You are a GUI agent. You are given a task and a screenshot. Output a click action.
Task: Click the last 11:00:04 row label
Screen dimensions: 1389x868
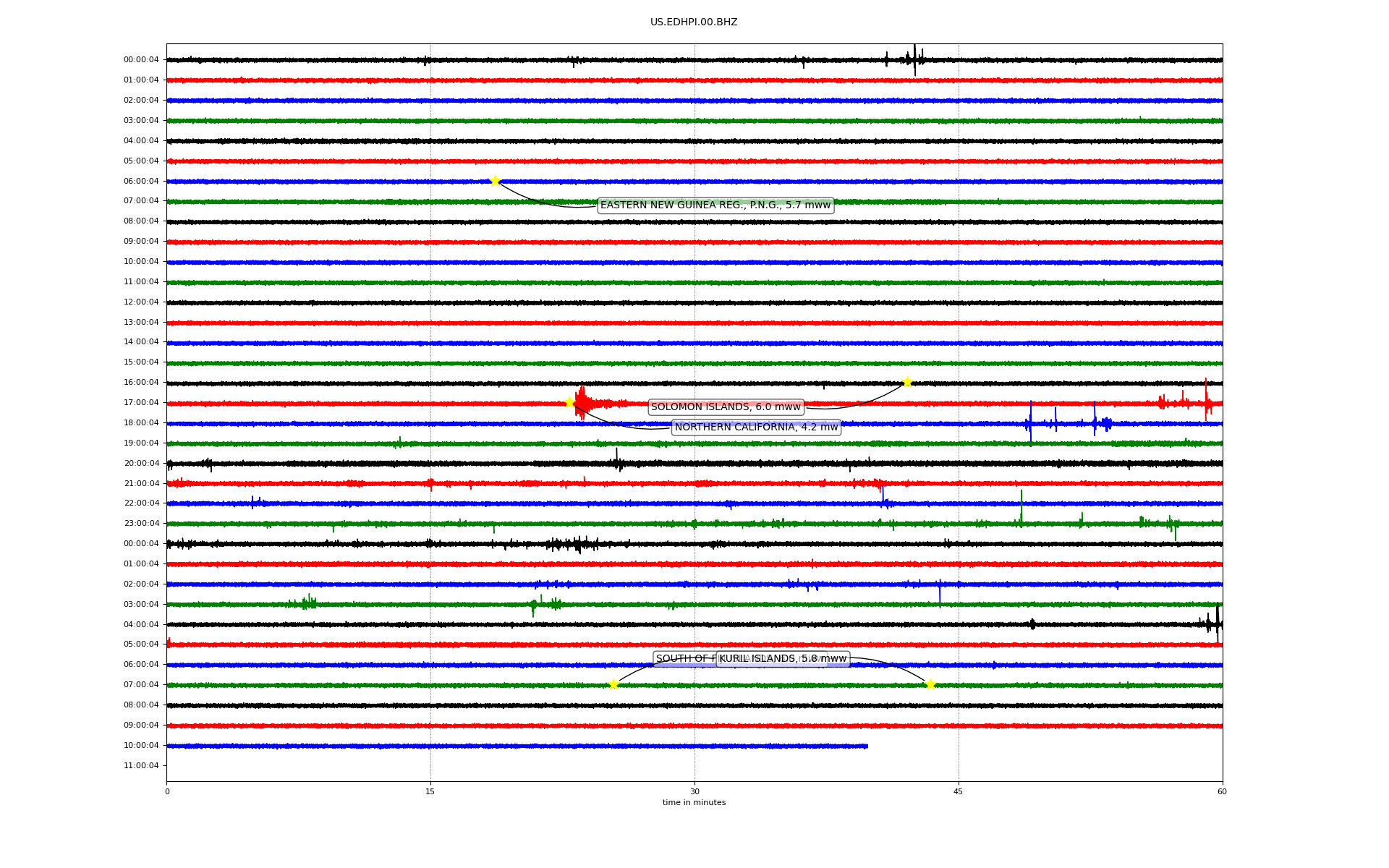[x=141, y=766]
